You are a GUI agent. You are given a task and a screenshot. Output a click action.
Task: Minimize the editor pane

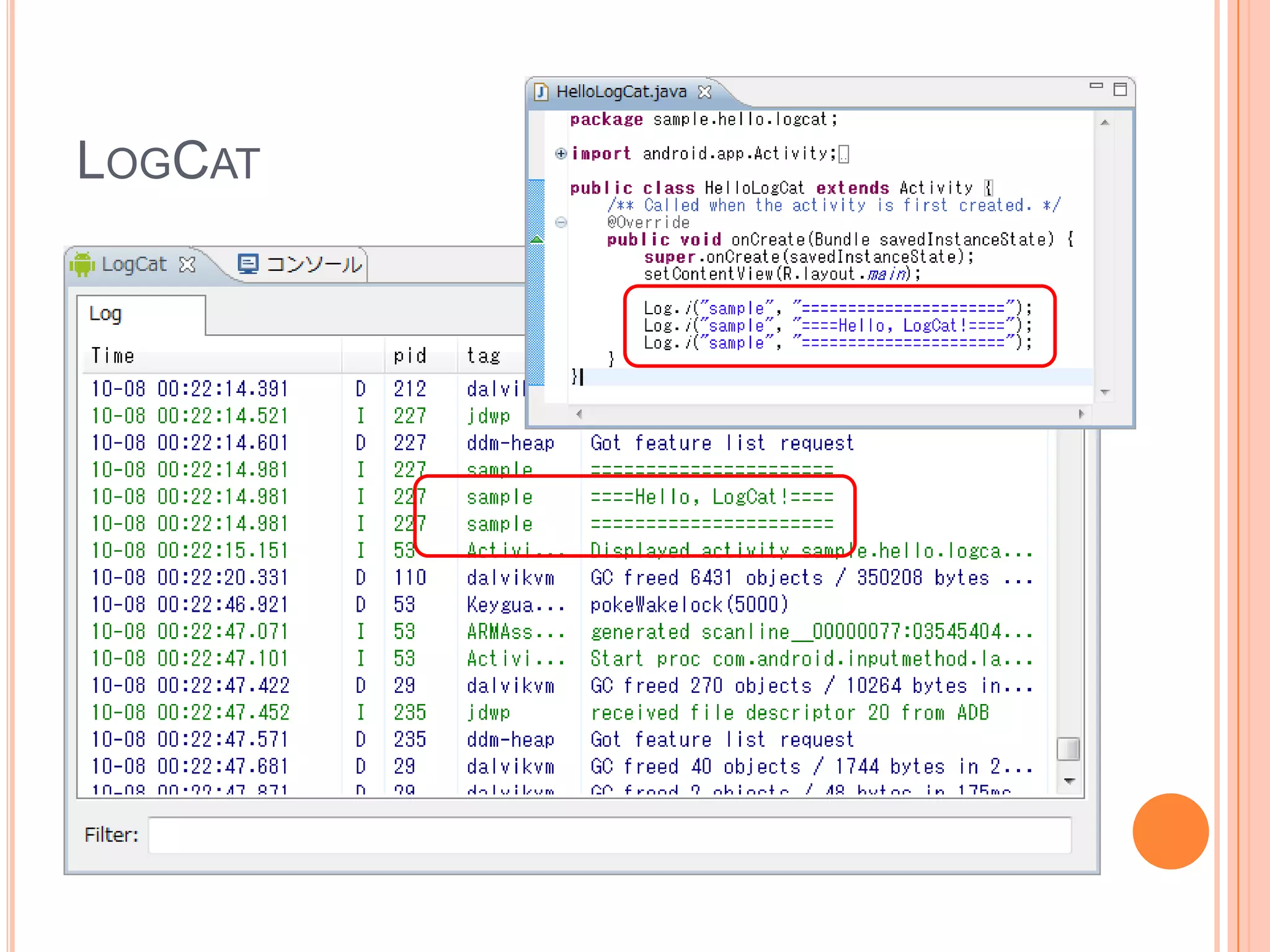point(1096,86)
